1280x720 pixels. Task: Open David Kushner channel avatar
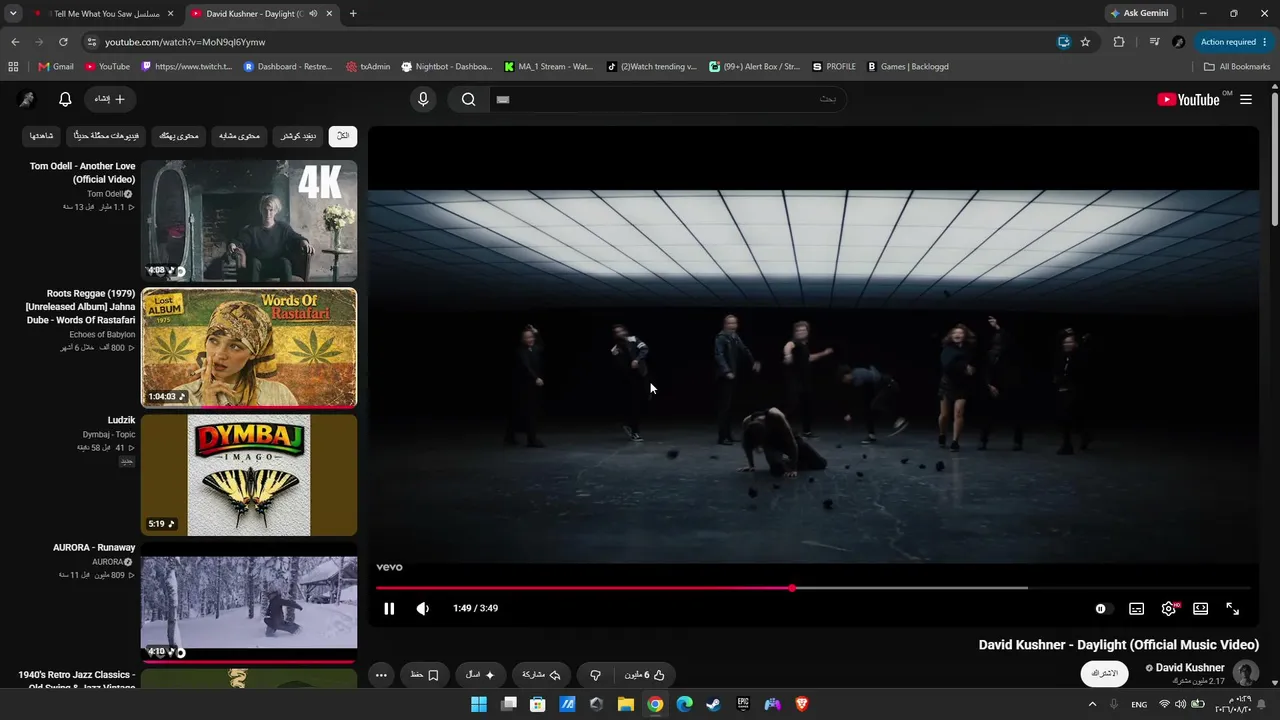click(1245, 673)
